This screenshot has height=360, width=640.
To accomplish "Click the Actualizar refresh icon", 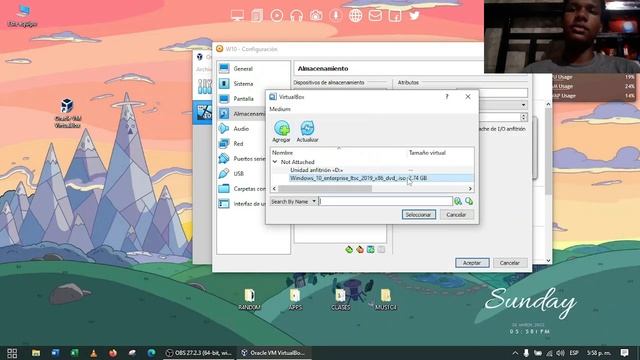I will 307,131.
